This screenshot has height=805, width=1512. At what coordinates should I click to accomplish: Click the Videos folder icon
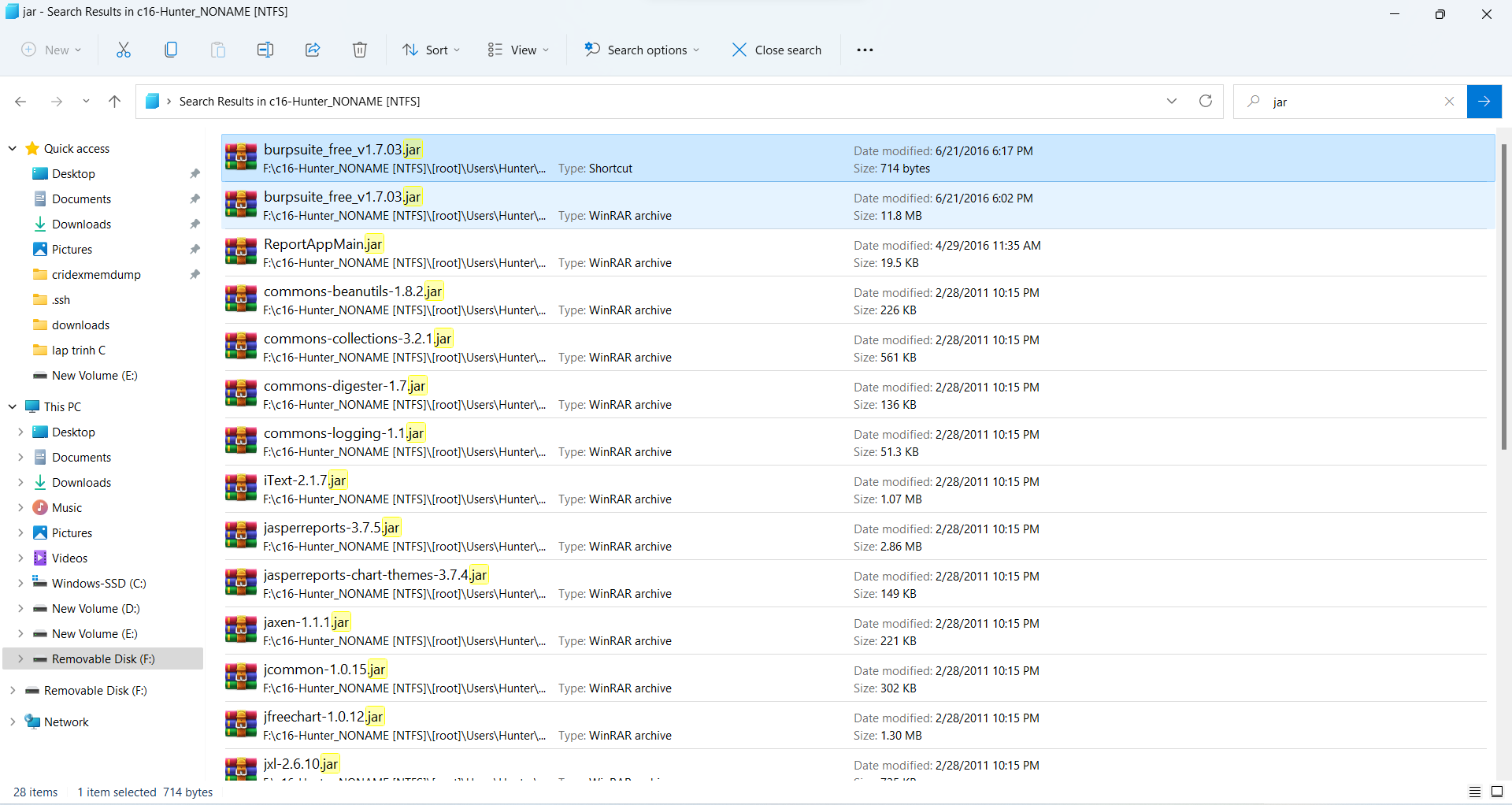click(40, 558)
